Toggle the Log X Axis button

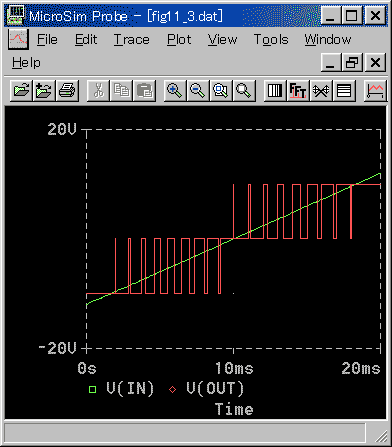click(275, 90)
